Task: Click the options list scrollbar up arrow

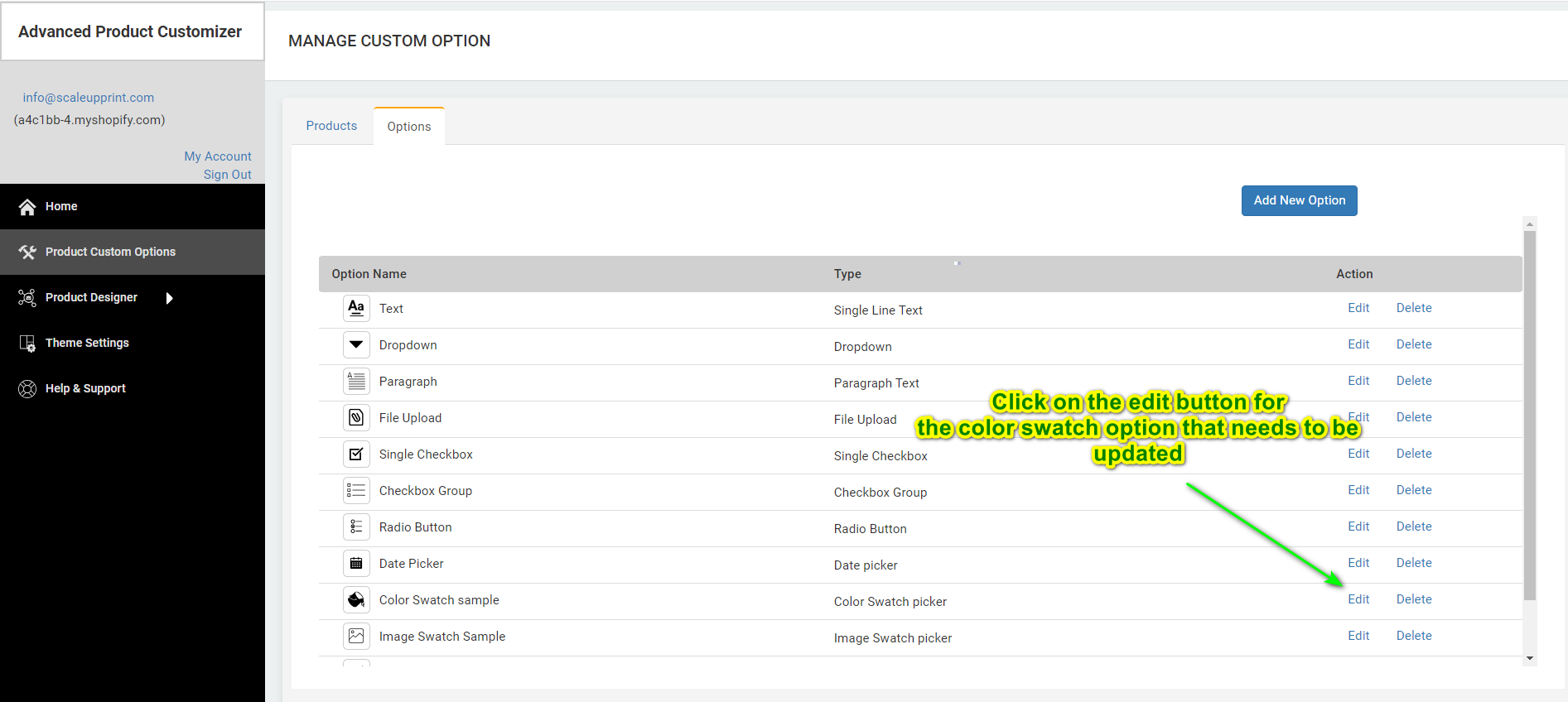Action: pyautogui.click(x=1530, y=224)
